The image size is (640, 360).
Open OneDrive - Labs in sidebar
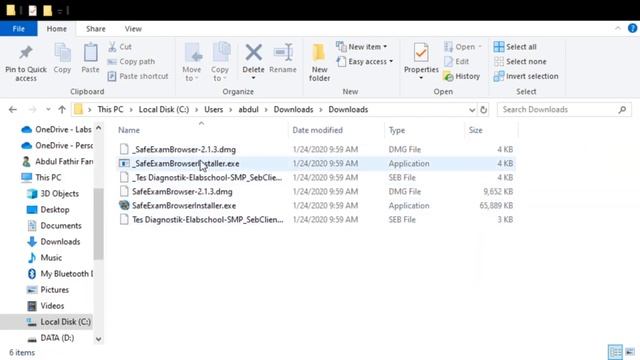tap(56, 129)
